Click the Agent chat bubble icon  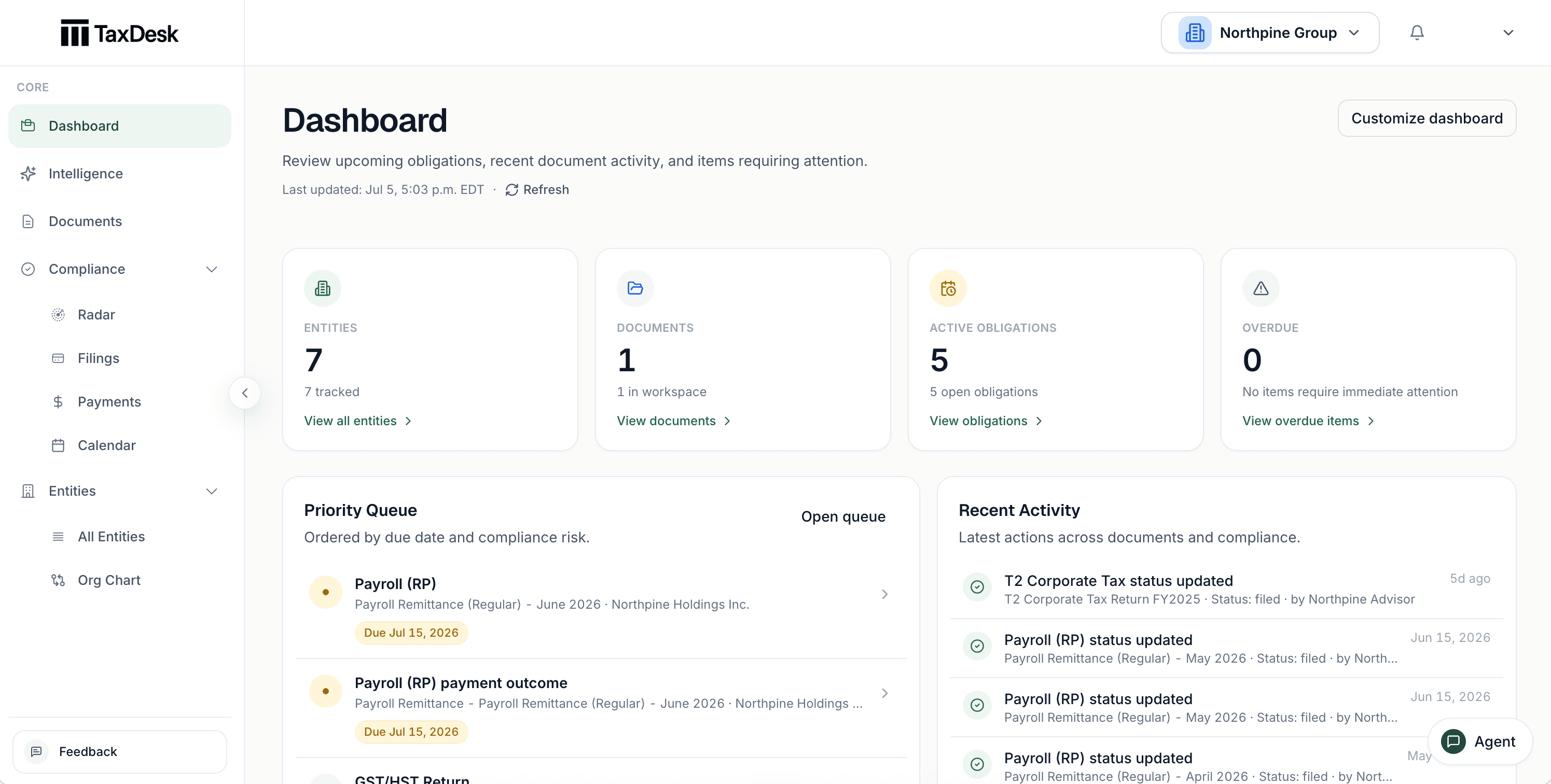(x=1453, y=741)
